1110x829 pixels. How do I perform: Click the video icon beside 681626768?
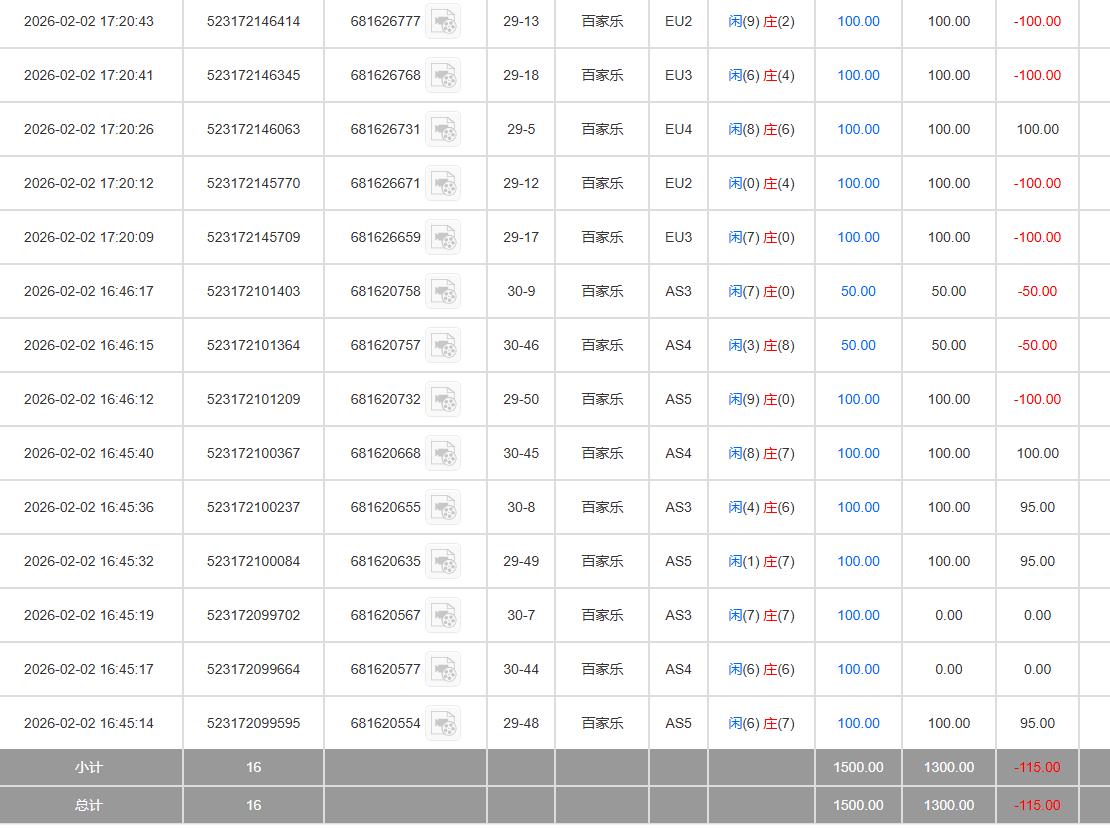(x=443, y=75)
